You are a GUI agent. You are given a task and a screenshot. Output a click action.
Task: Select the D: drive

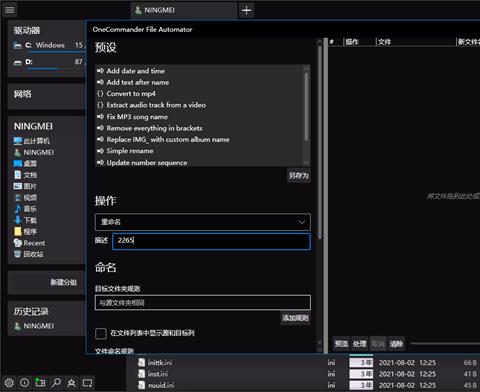[49, 62]
